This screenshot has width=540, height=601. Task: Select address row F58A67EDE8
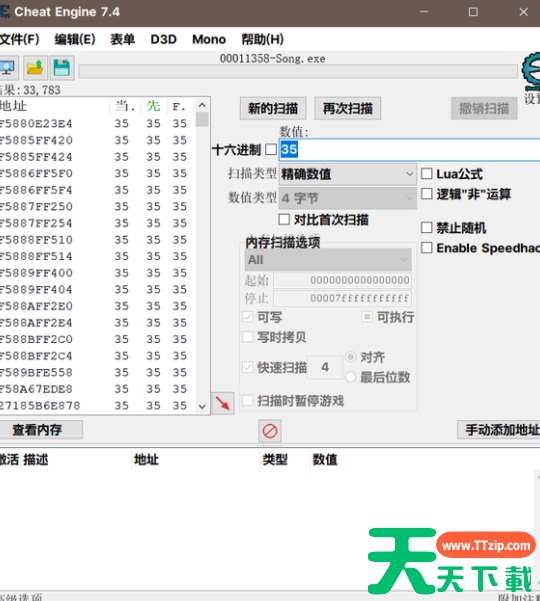tap(98, 389)
